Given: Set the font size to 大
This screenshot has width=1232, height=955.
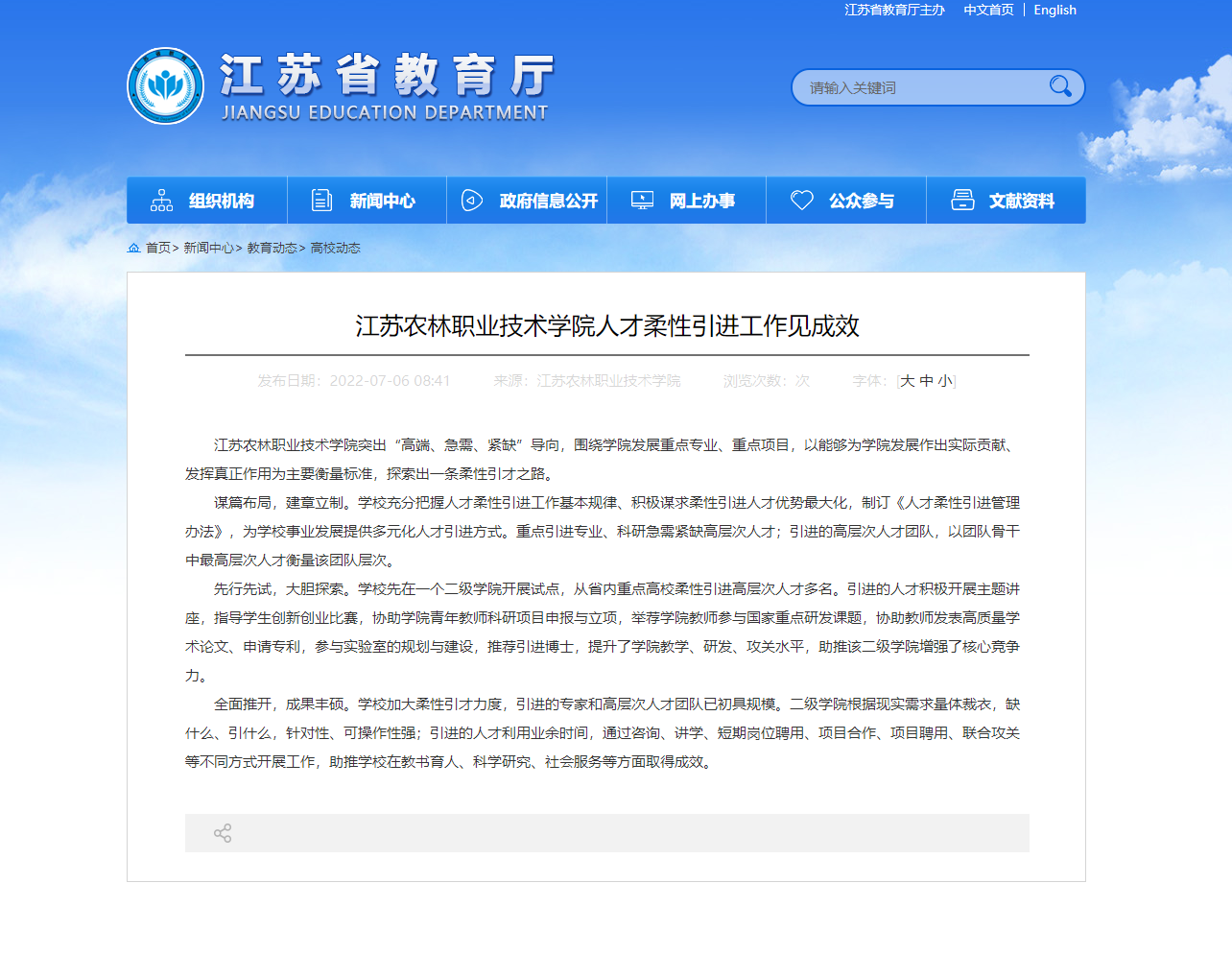Looking at the screenshot, I should (x=908, y=381).
